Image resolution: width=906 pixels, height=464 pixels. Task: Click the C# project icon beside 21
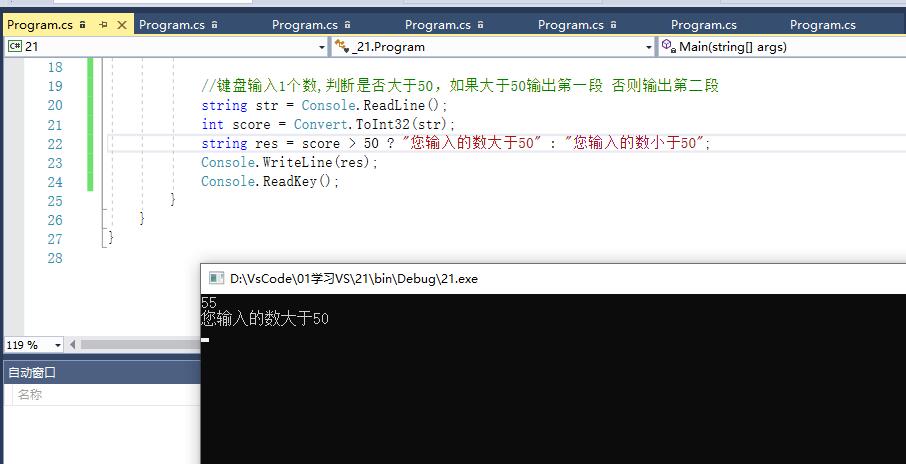[x=15, y=46]
